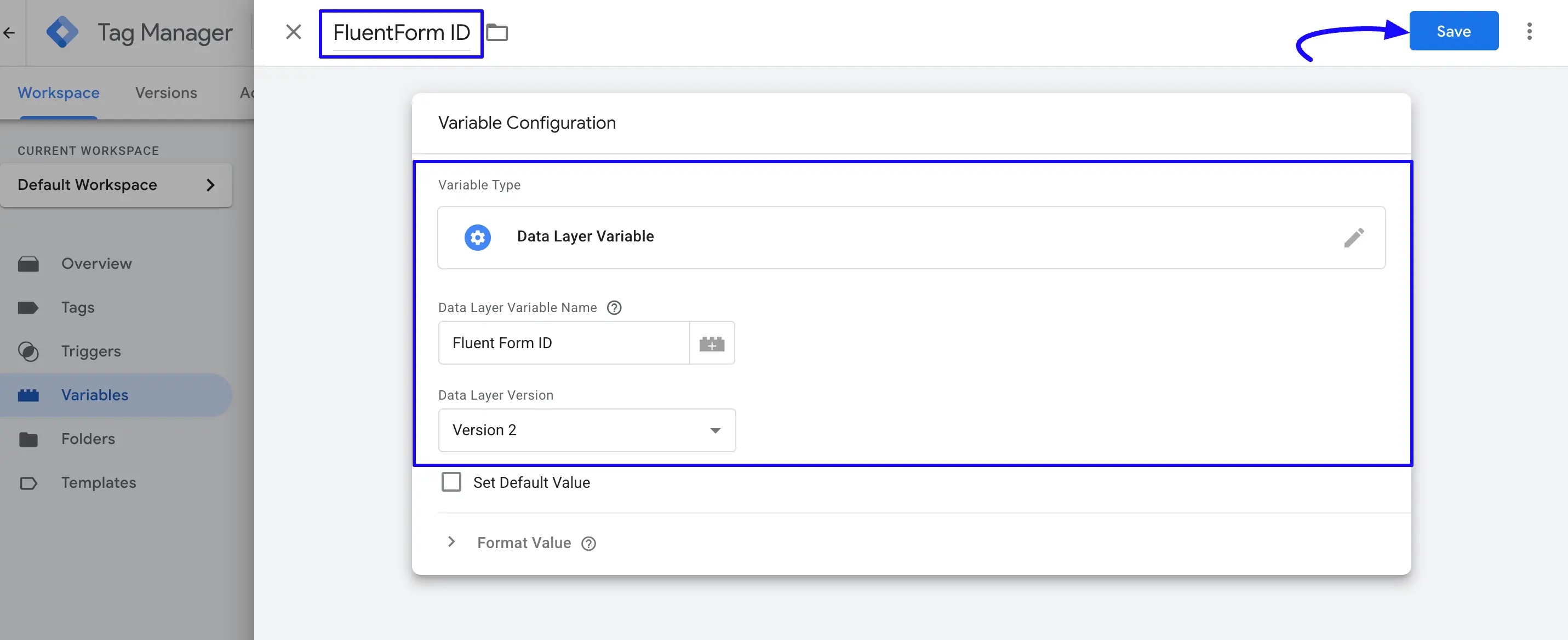
Task: Click the Overview icon in the sidebar
Action: click(28, 264)
